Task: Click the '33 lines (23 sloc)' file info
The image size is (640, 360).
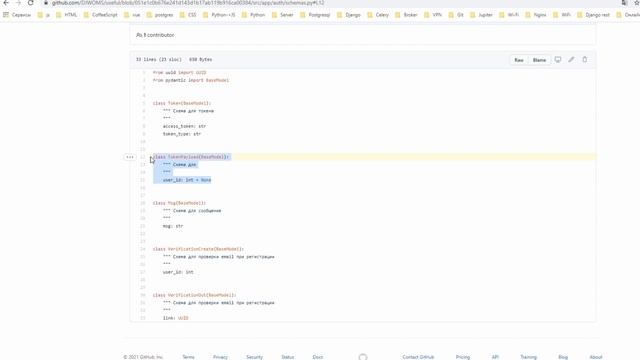Action: [x=159, y=60]
